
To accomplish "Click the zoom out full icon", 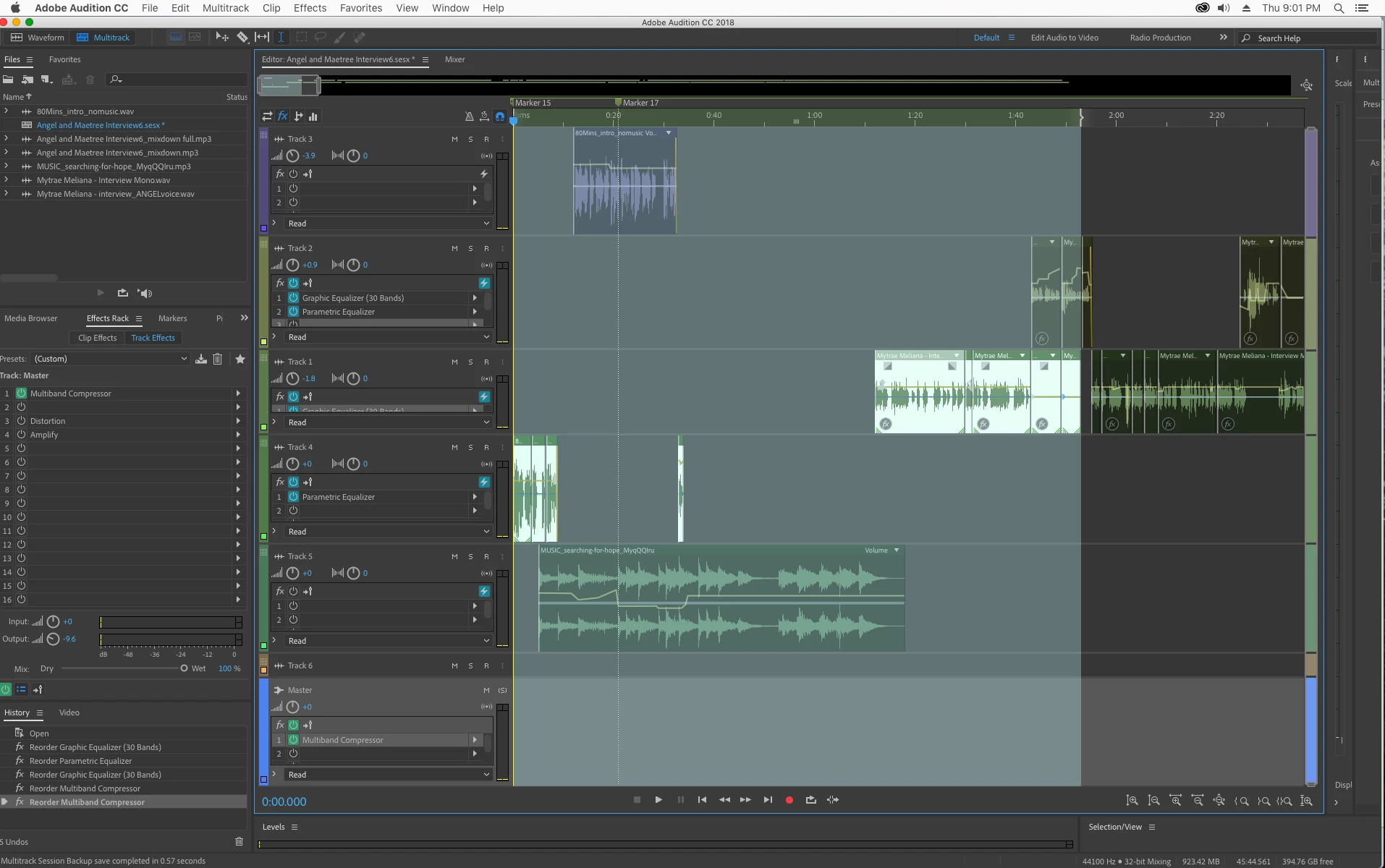I will pyautogui.click(x=1219, y=801).
